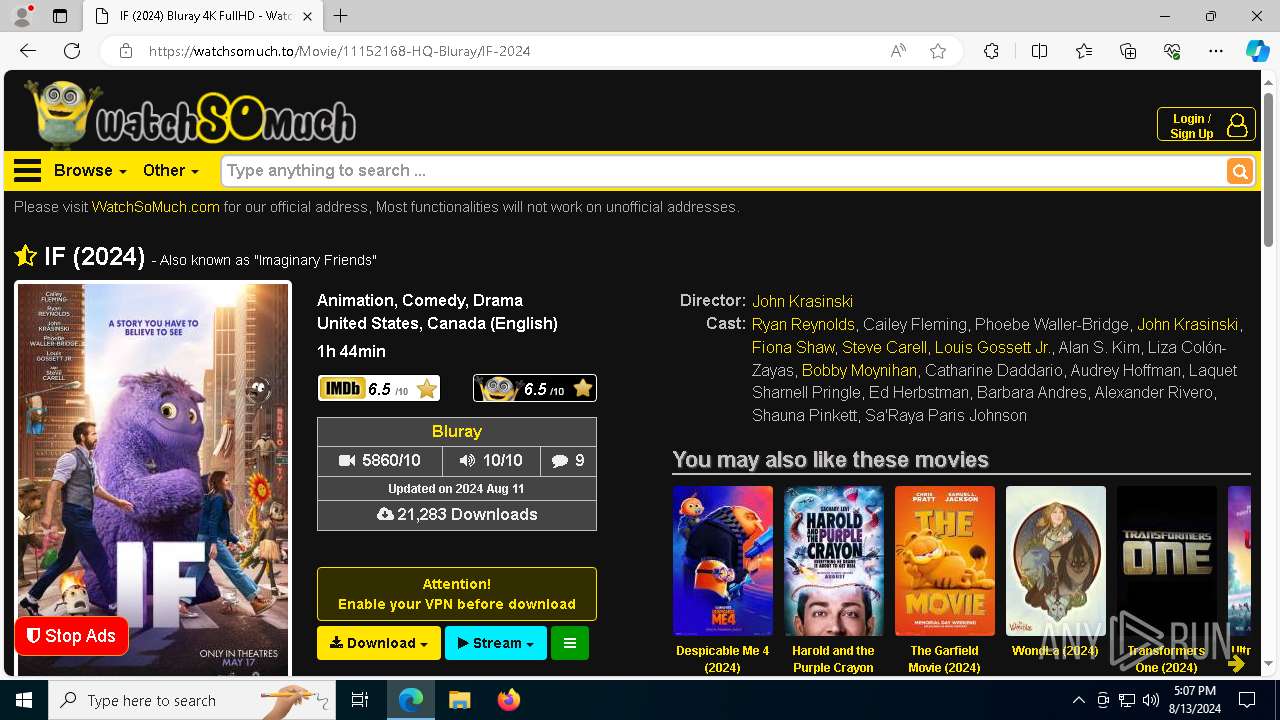The image size is (1280, 720).
Task: Expand the Browse dropdown menu
Action: click(90, 170)
